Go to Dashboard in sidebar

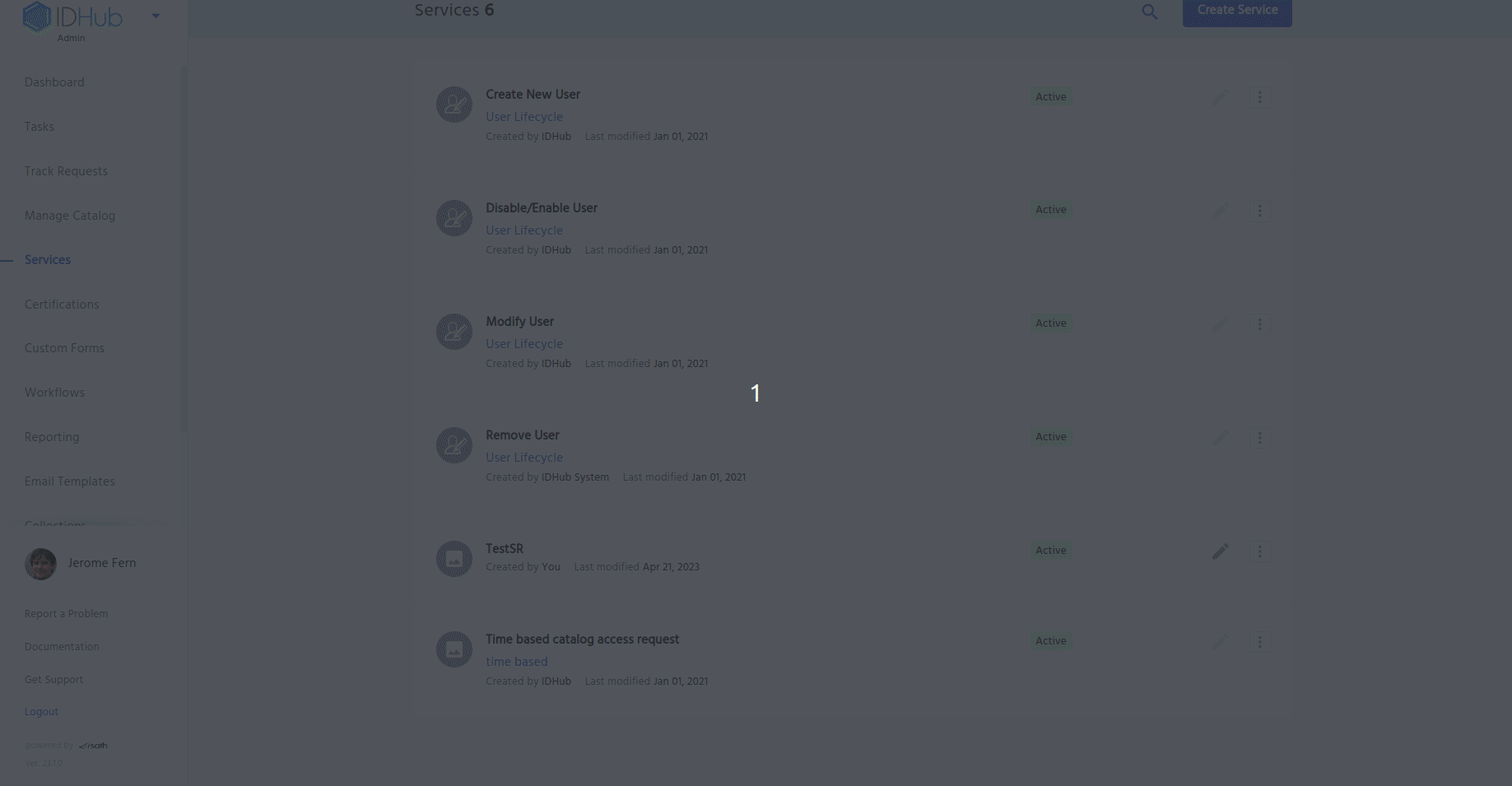[54, 82]
